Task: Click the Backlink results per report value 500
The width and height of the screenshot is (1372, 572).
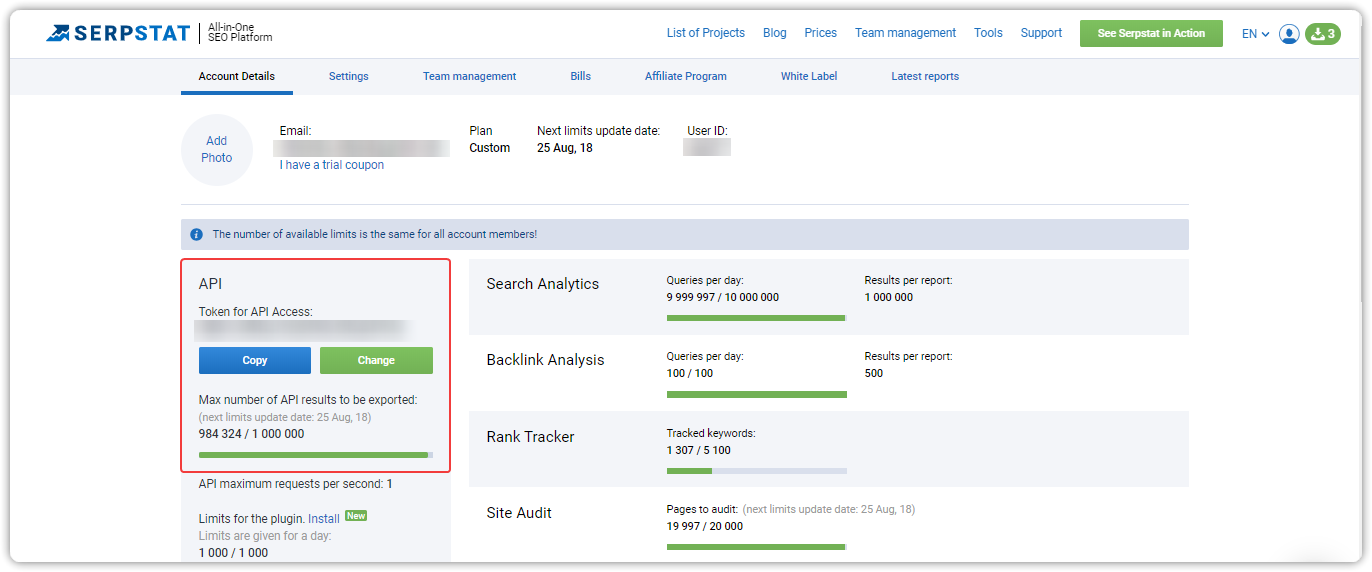Action: tap(874, 373)
